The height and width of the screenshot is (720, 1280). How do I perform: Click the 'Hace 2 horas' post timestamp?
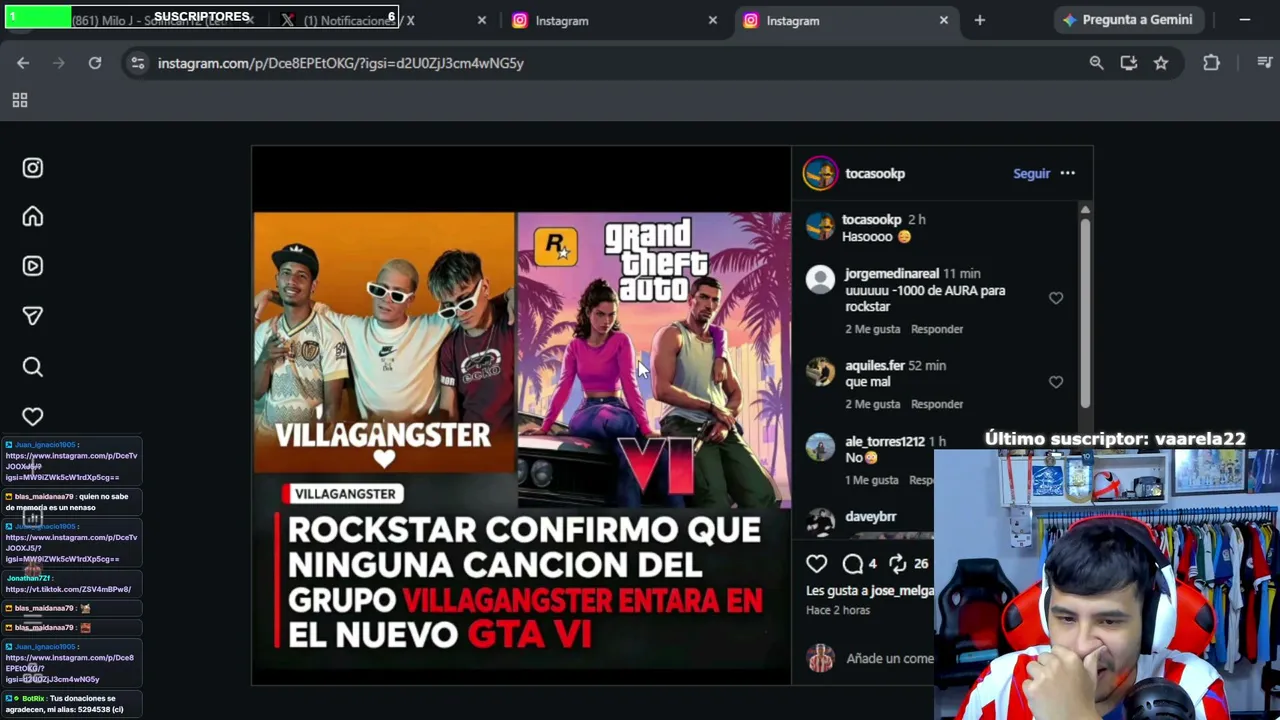(x=838, y=610)
